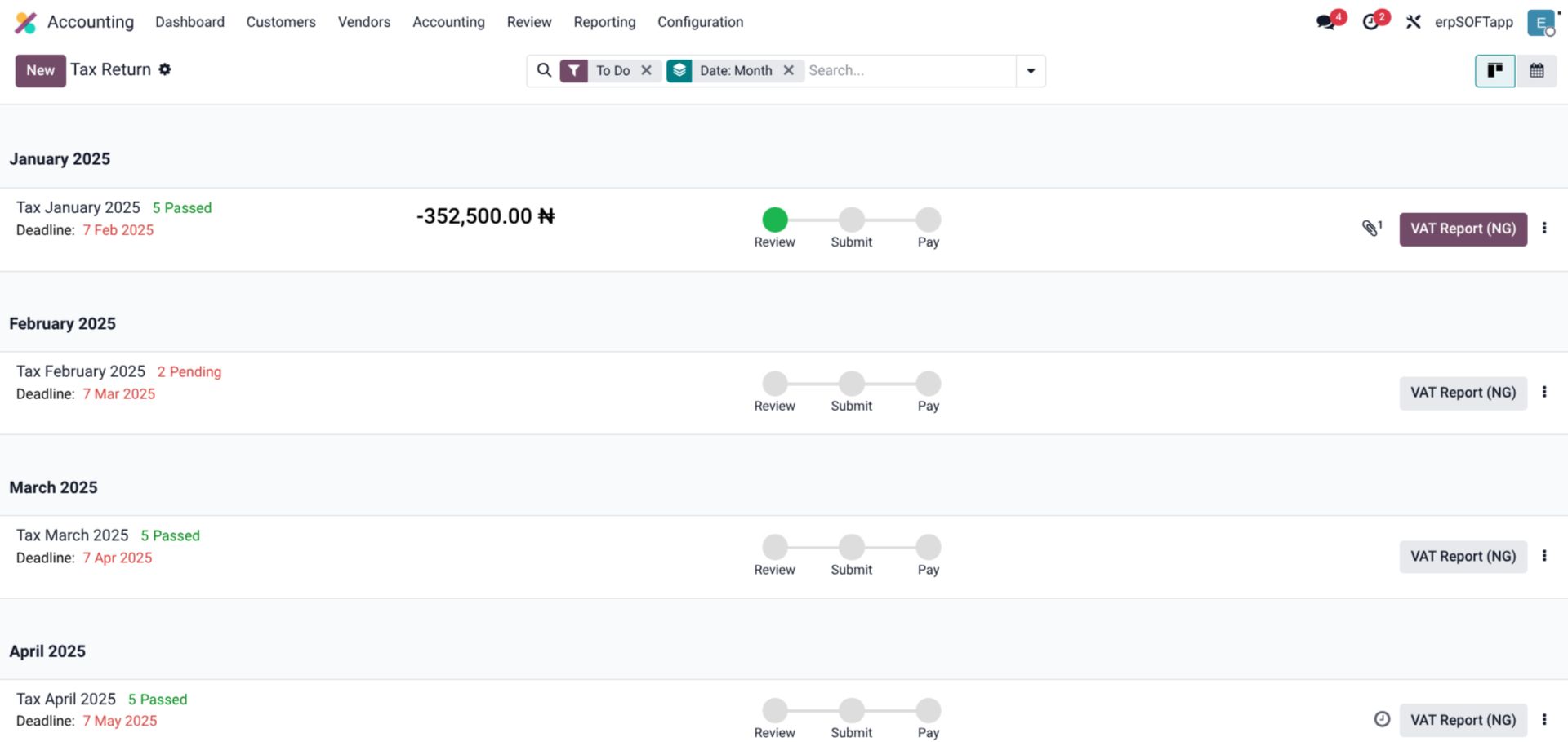Remove the To Do filter
The image size is (1568, 742).
pyautogui.click(x=646, y=70)
